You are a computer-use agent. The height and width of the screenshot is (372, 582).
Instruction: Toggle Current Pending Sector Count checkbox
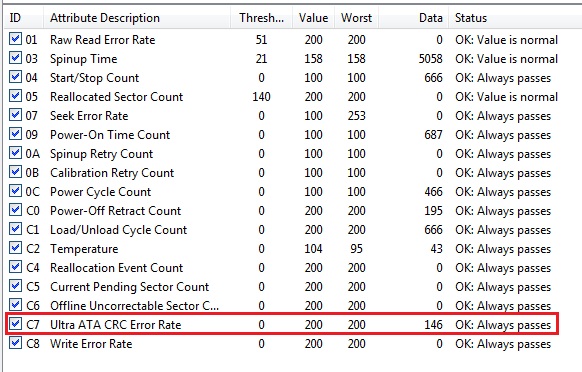[15, 286]
